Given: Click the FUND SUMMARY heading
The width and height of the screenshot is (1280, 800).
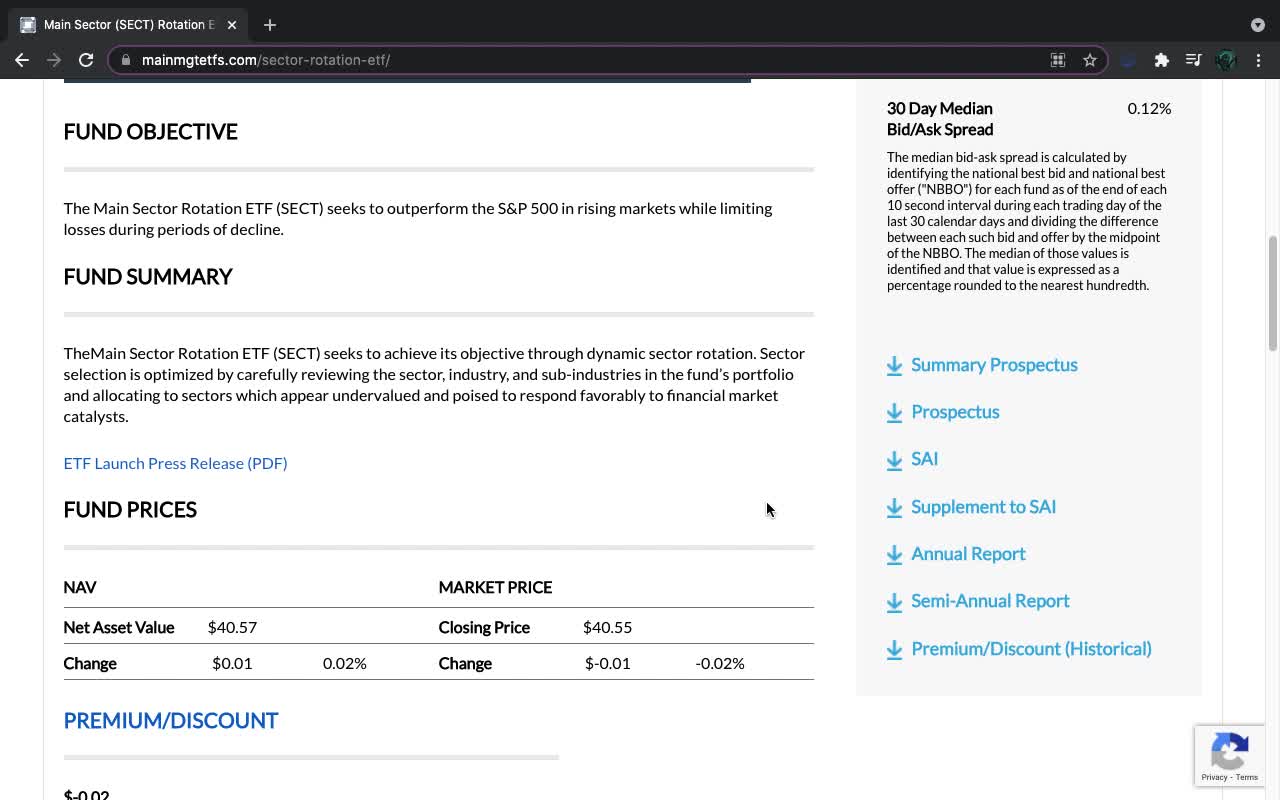Looking at the screenshot, I should click(148, 277).
